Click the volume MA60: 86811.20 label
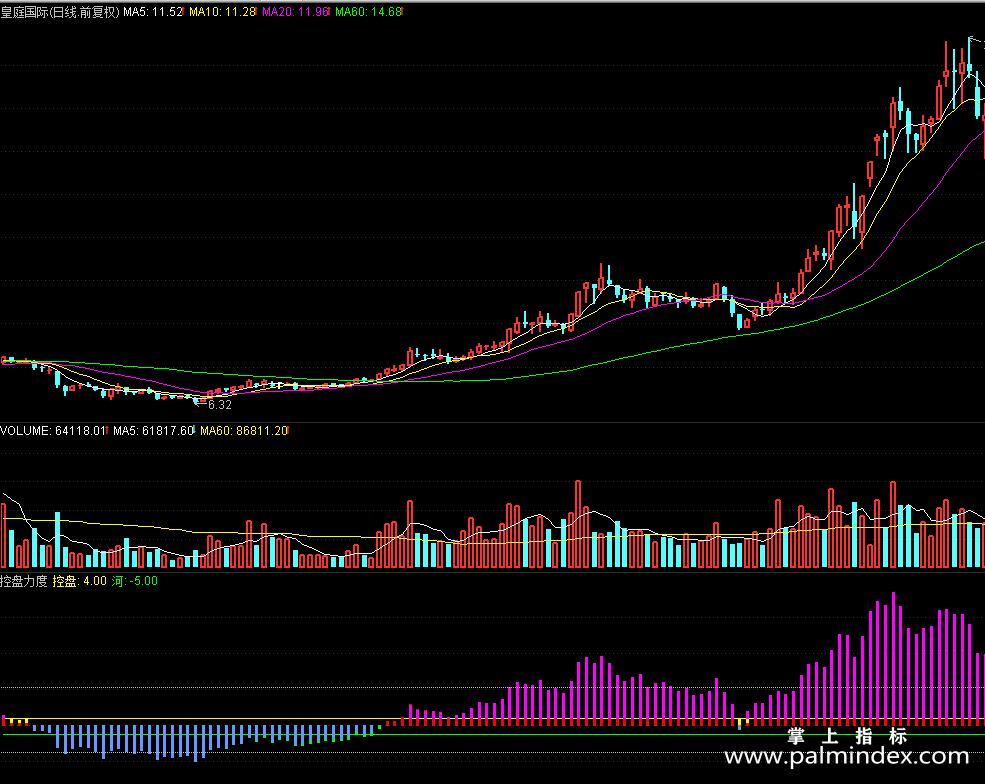The image size is (985, 784). 244,431
